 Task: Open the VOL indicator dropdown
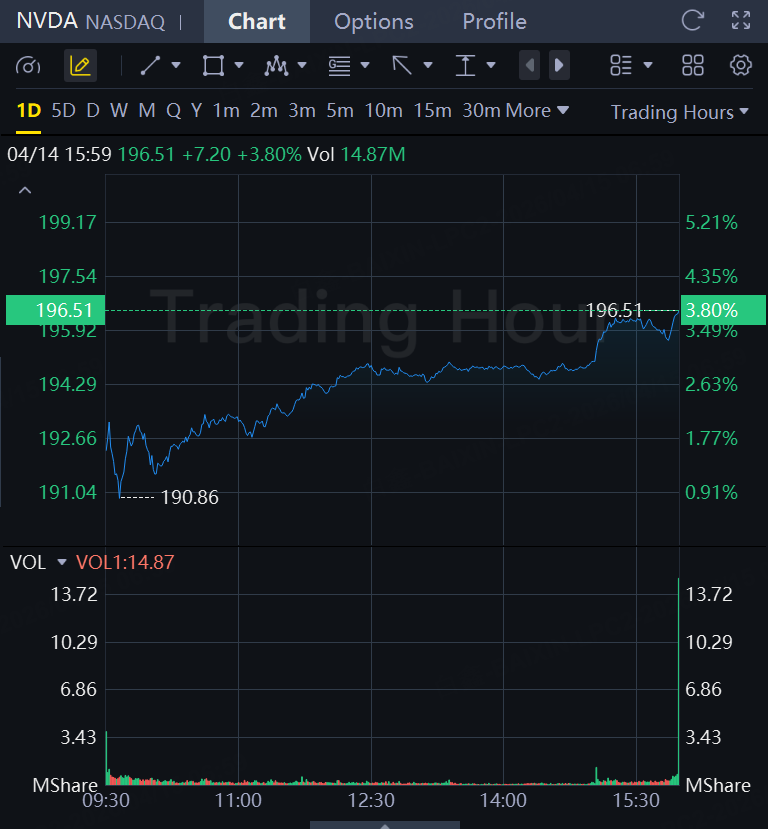point(62,562)
